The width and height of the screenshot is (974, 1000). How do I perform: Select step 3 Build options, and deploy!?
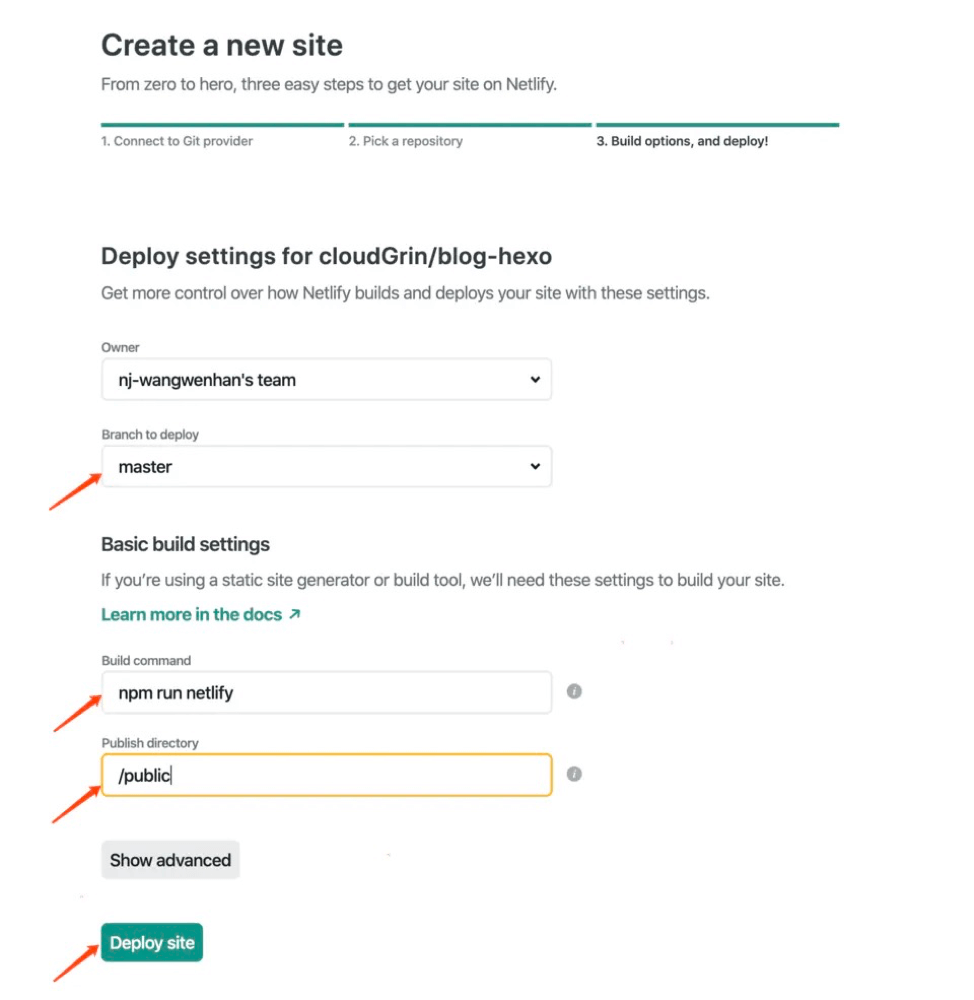(682, 141)
